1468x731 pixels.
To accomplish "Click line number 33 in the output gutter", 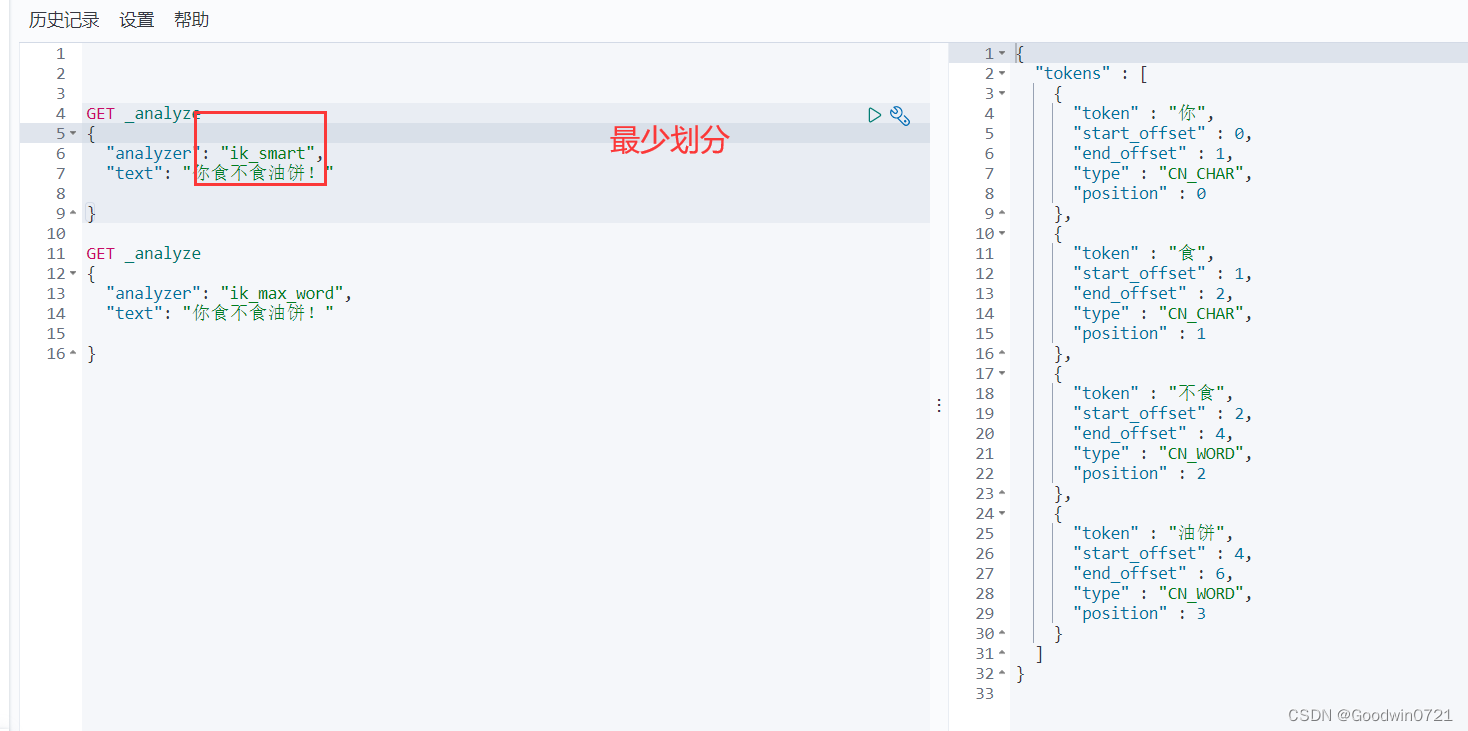I will 985,693.
